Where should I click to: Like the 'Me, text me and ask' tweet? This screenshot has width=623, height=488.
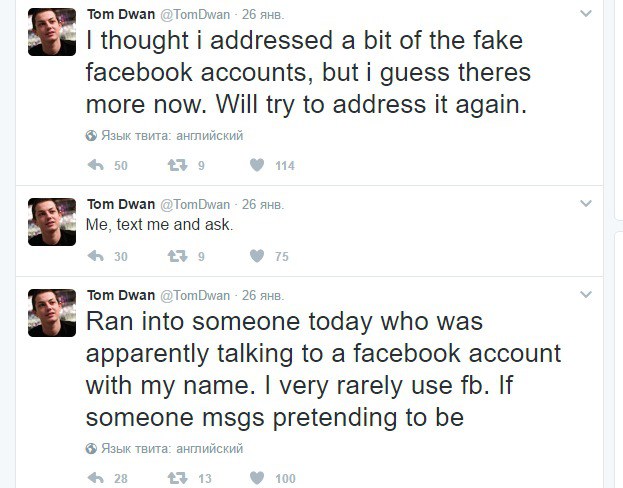point(256,256)
